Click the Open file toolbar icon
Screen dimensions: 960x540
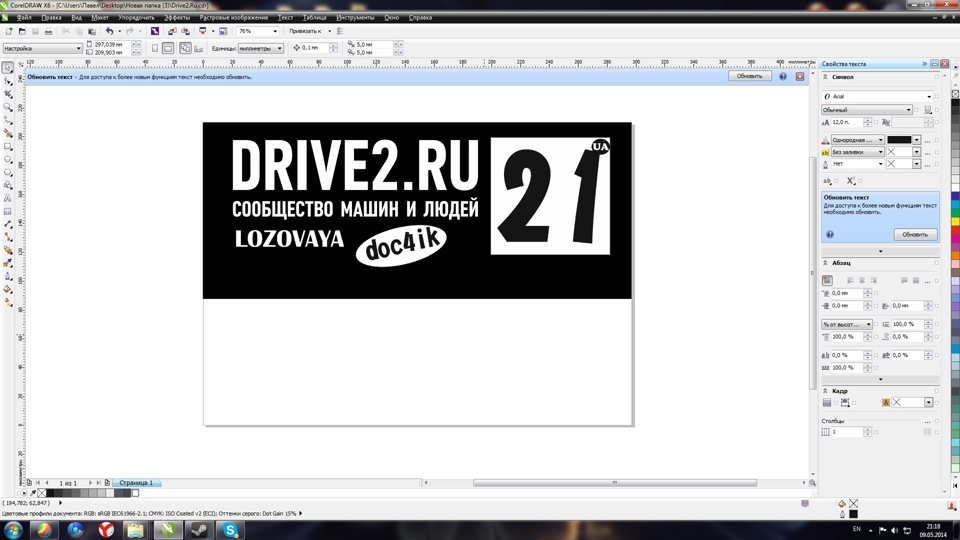(22, 31)
